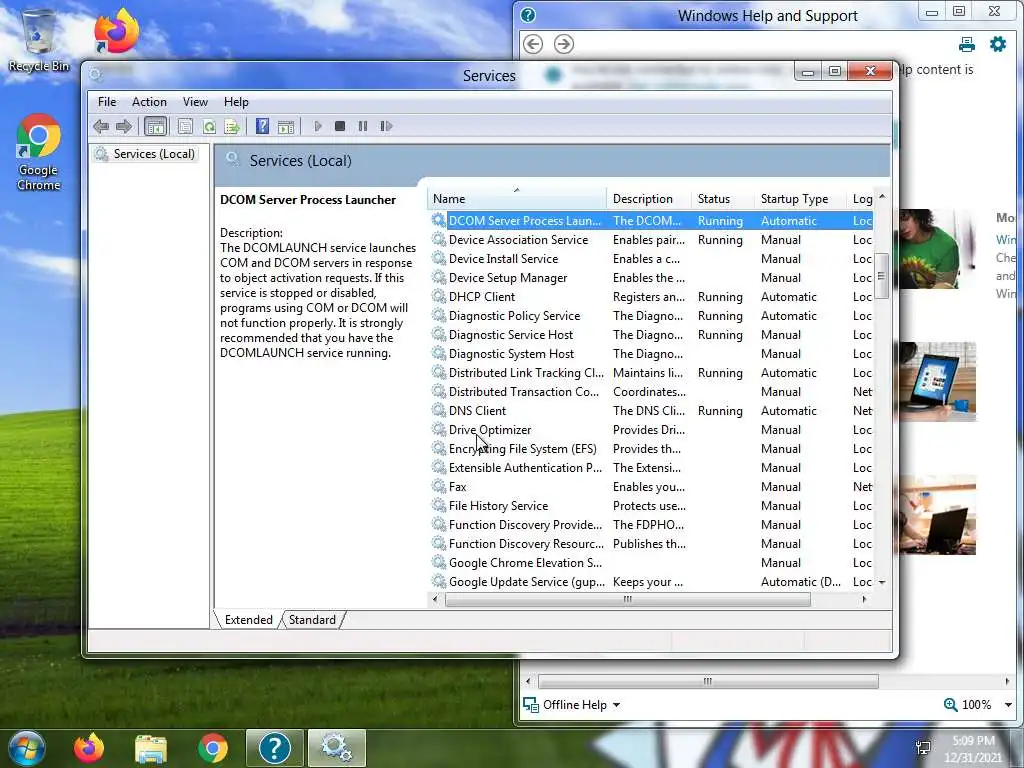
Task: Click the back arrow in Windows Help and Support
Action: tap(533, 44)
